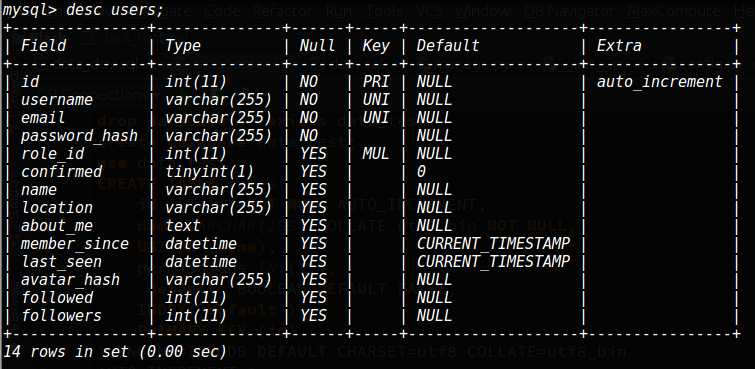Select the avatar_hash field name
The height and width of the screenshot is (369, 755).
pyautogui.click(x=70, y=279)
